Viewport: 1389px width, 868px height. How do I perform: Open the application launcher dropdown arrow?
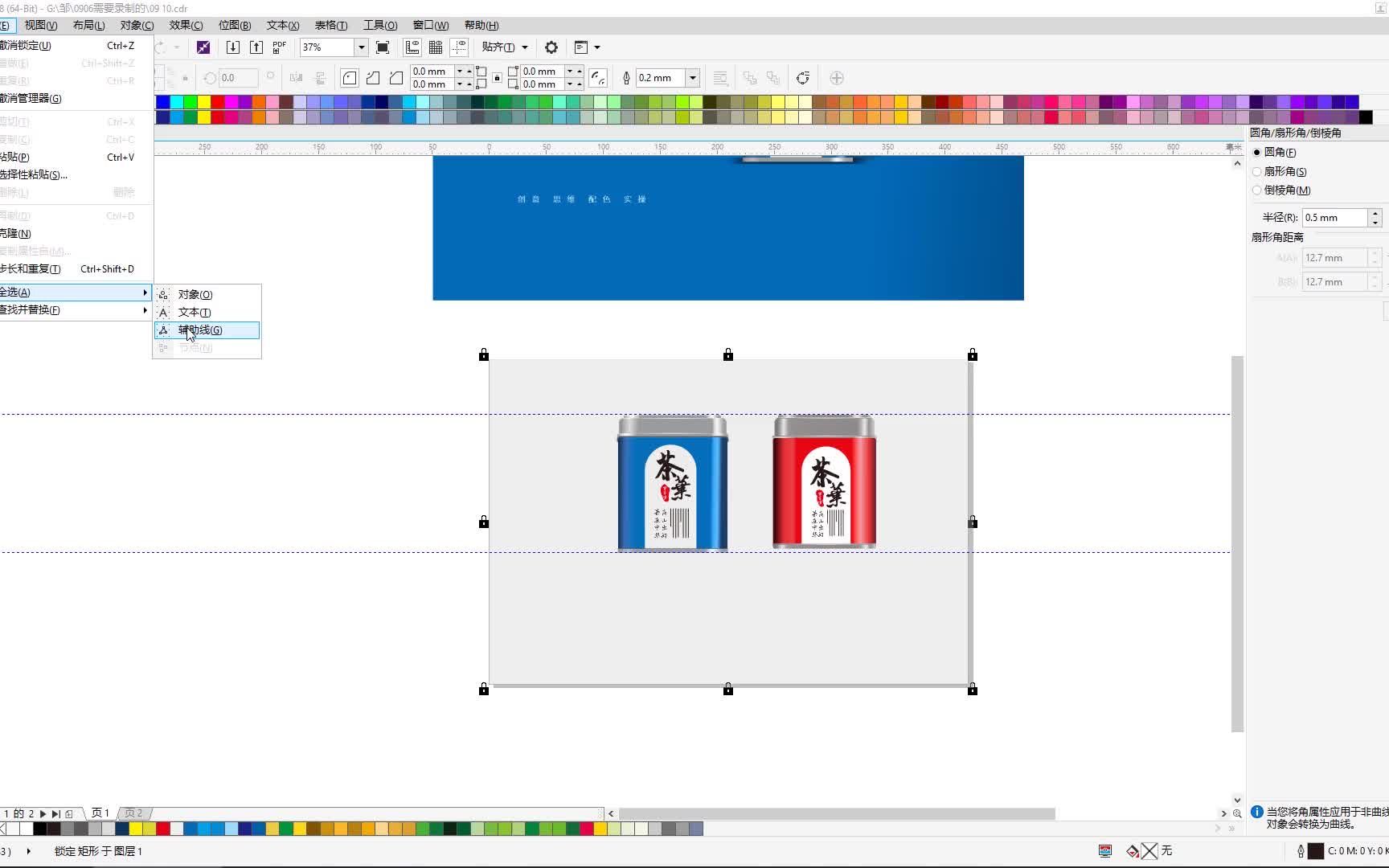point(597,47)
